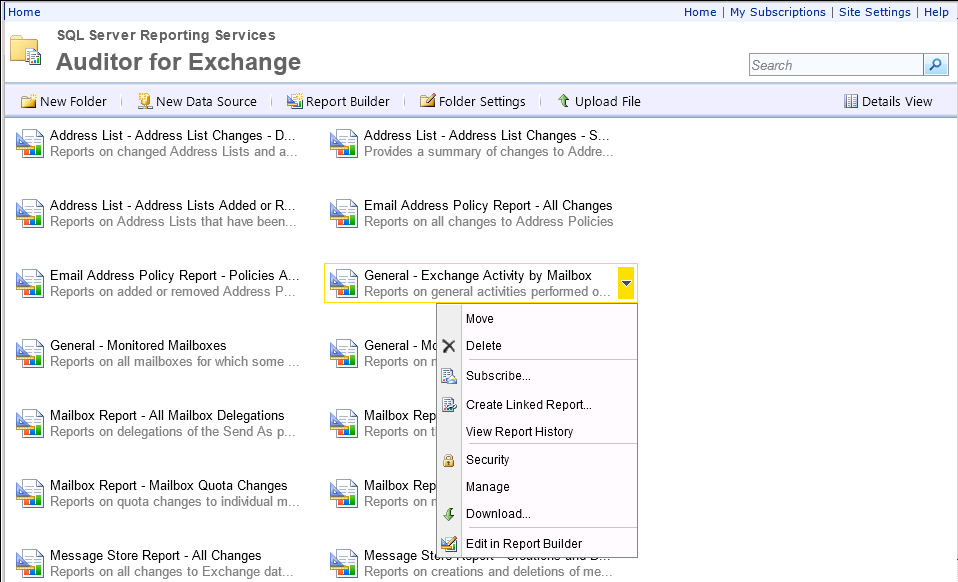
Task: Open the Home breadcrumb link at top left
Action: pos(24,12)
